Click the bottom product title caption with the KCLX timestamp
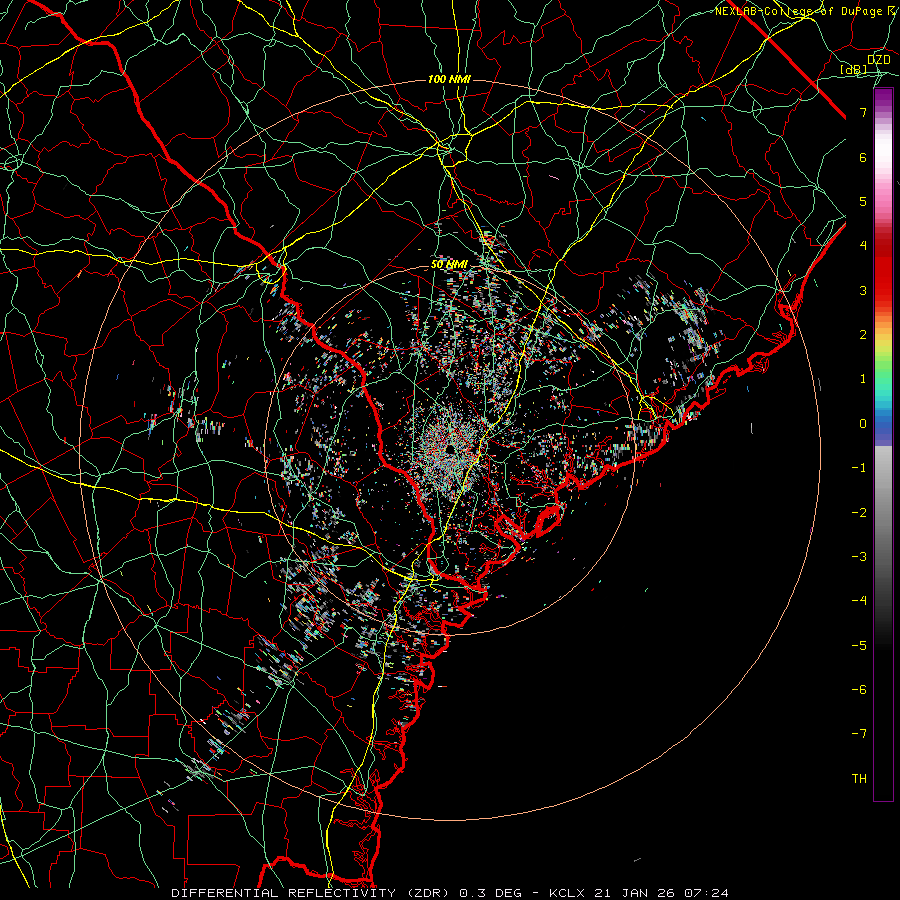Screen dimensions: 900x900 [450, 893]
